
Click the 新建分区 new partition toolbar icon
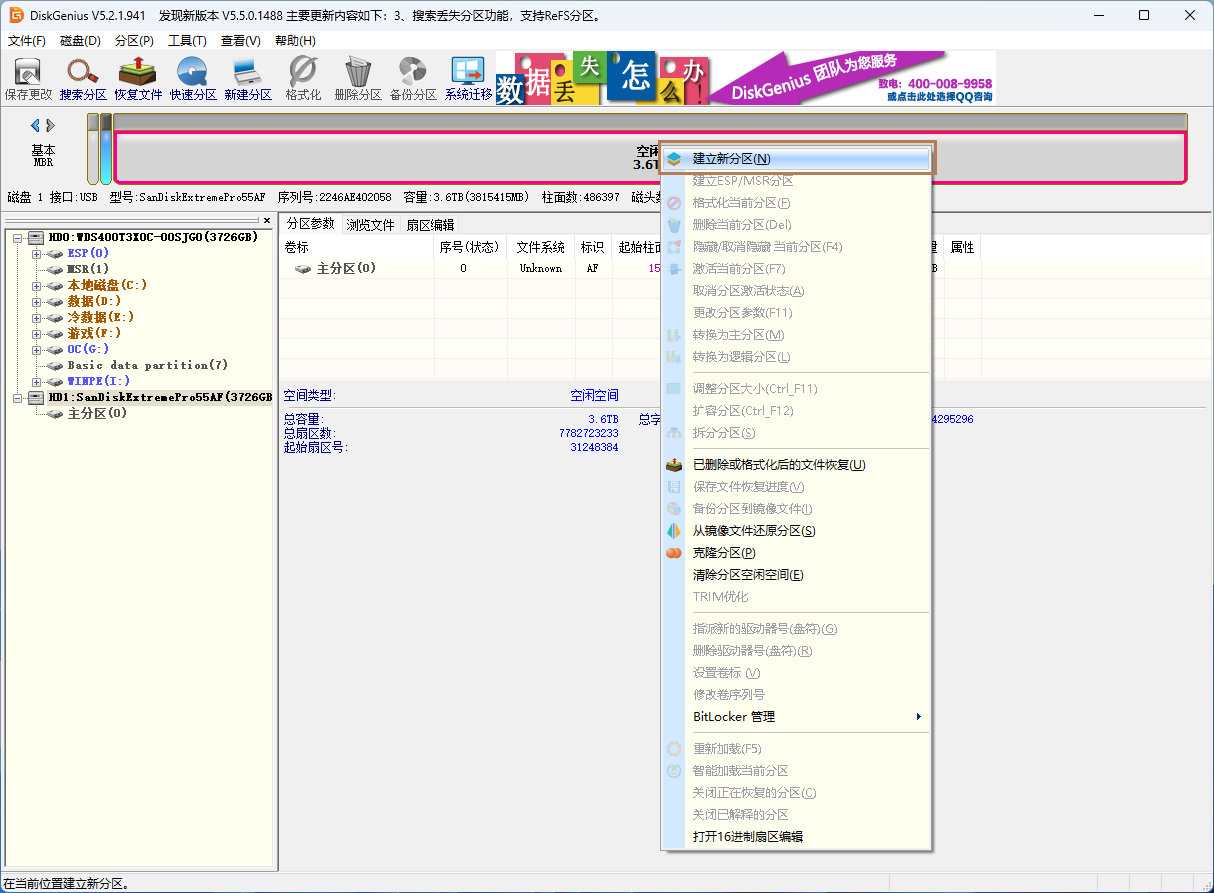pyautogui.click(x=248, y=79)
